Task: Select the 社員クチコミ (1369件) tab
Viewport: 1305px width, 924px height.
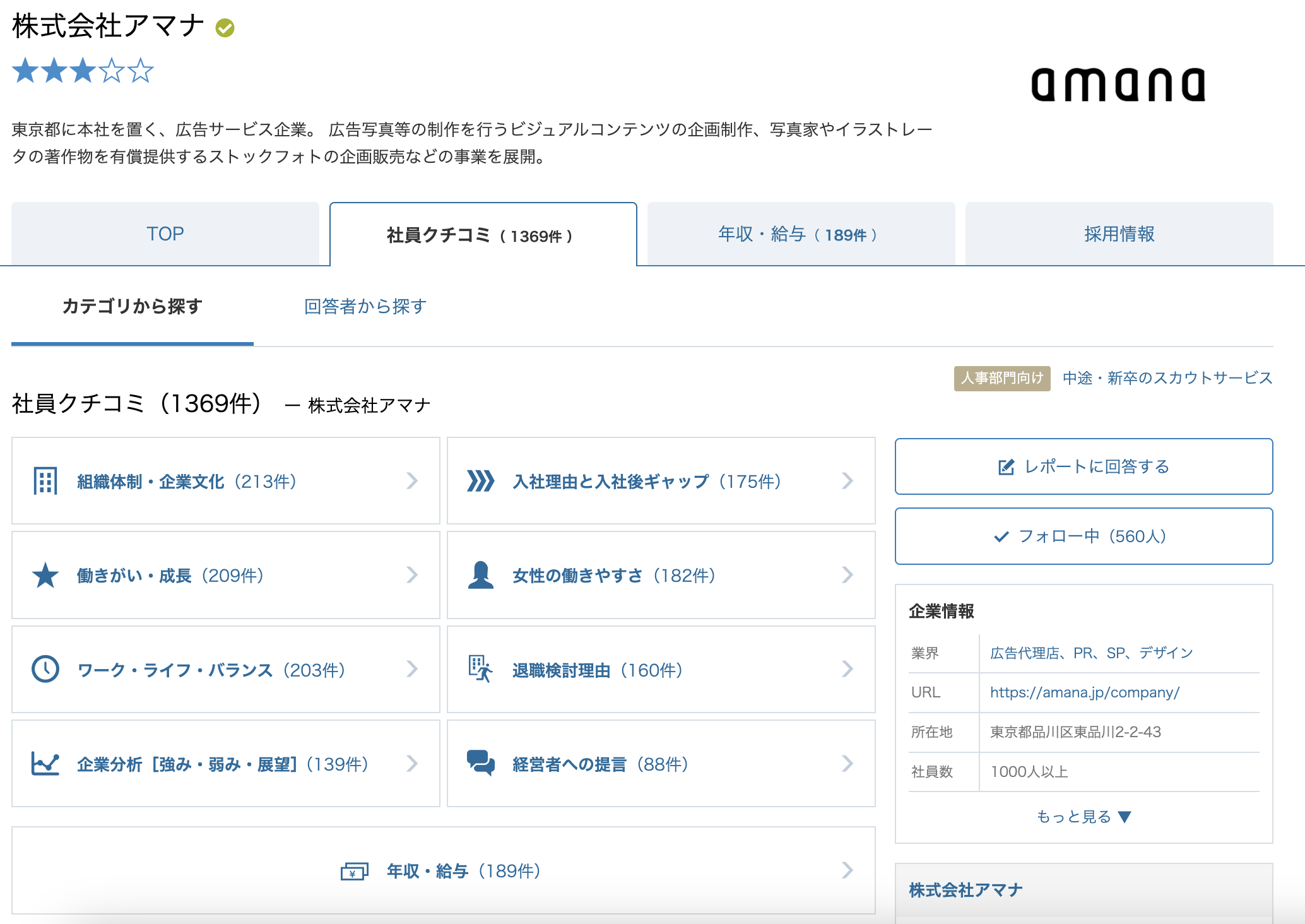Action: (483, 234)
